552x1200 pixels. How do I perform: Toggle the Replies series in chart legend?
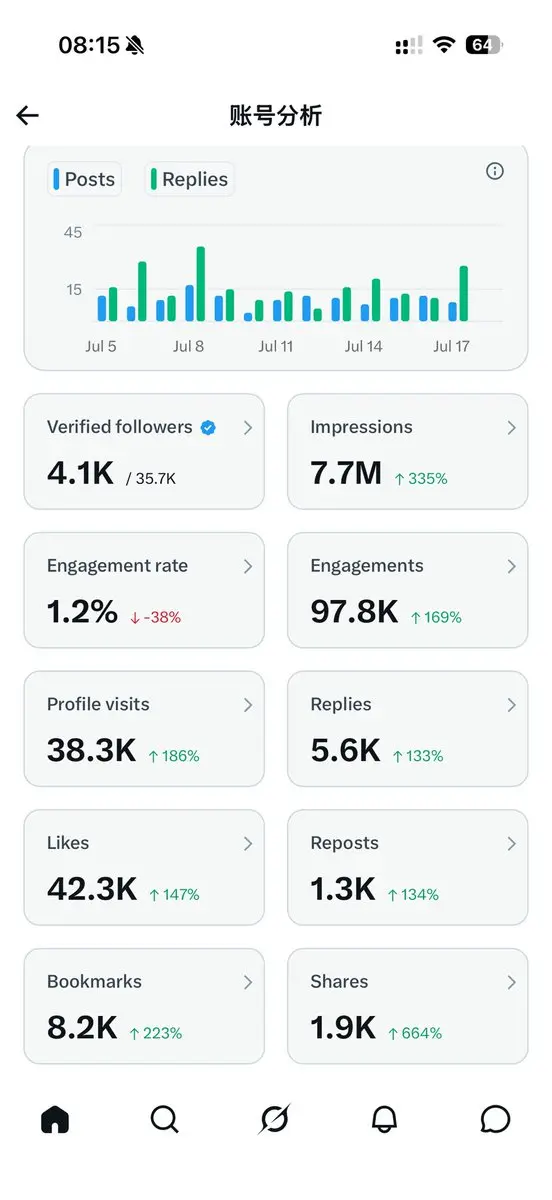(190, 179)
